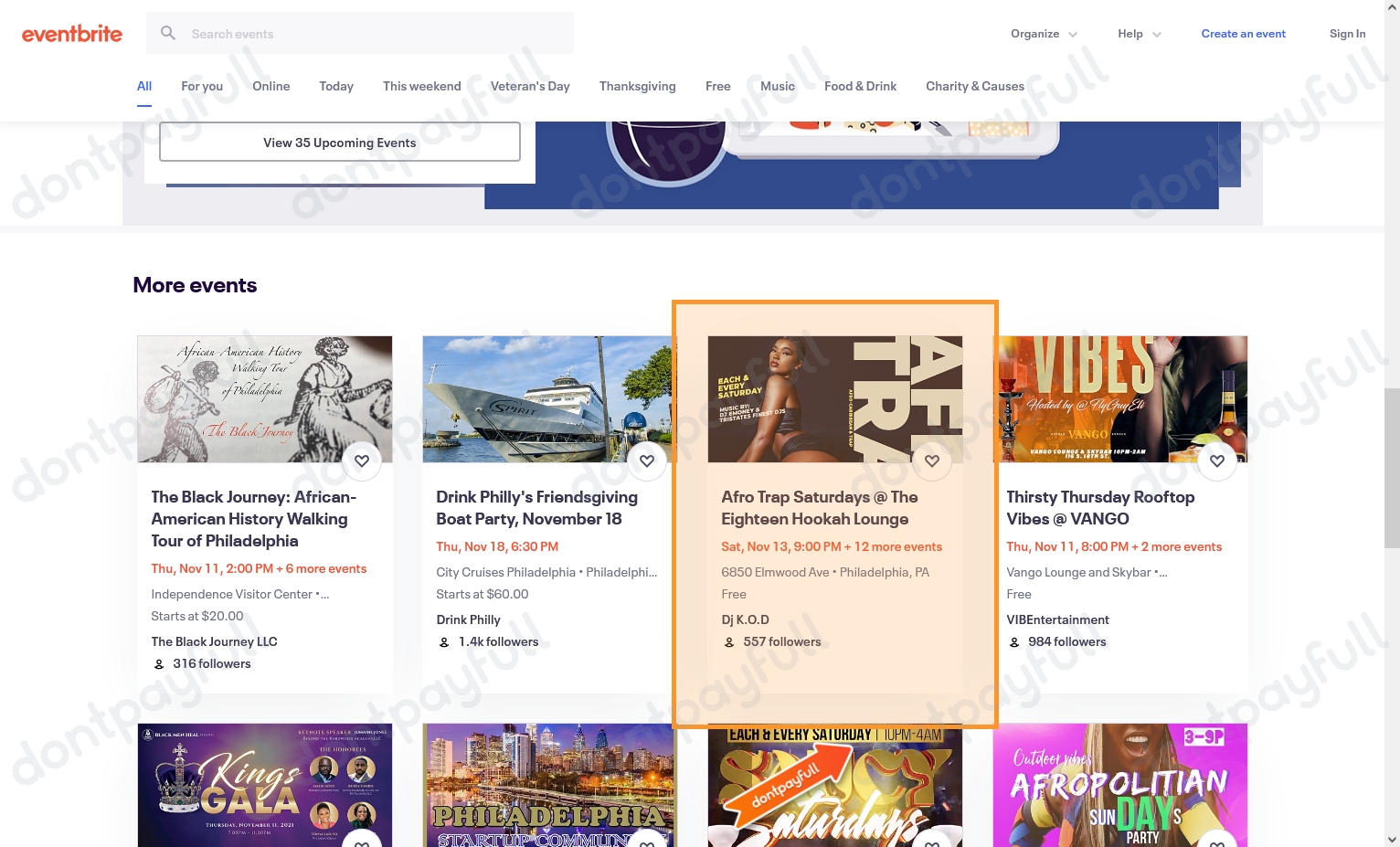1400x847 pixels.
Task: Click Create an event link
Action: 1243,34
